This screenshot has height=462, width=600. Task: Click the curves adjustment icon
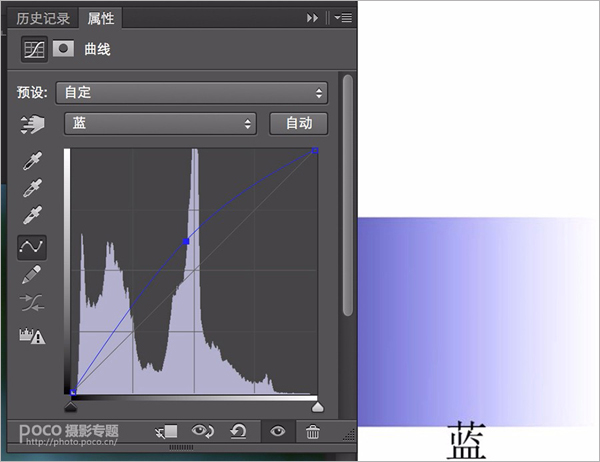pos(34,49)
